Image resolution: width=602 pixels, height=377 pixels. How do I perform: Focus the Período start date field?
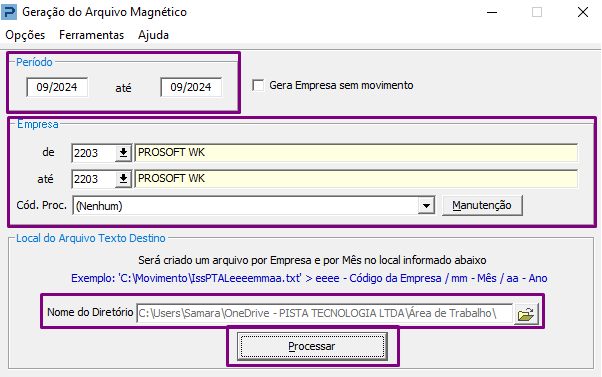pos(57,87)
